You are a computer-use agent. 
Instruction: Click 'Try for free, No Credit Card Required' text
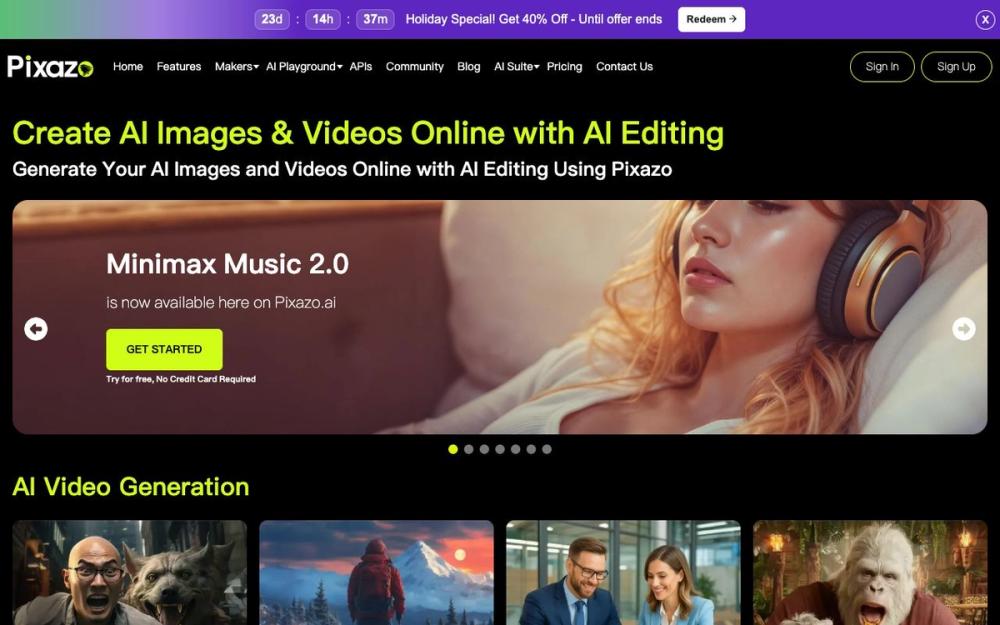click(x=181, y=379)
